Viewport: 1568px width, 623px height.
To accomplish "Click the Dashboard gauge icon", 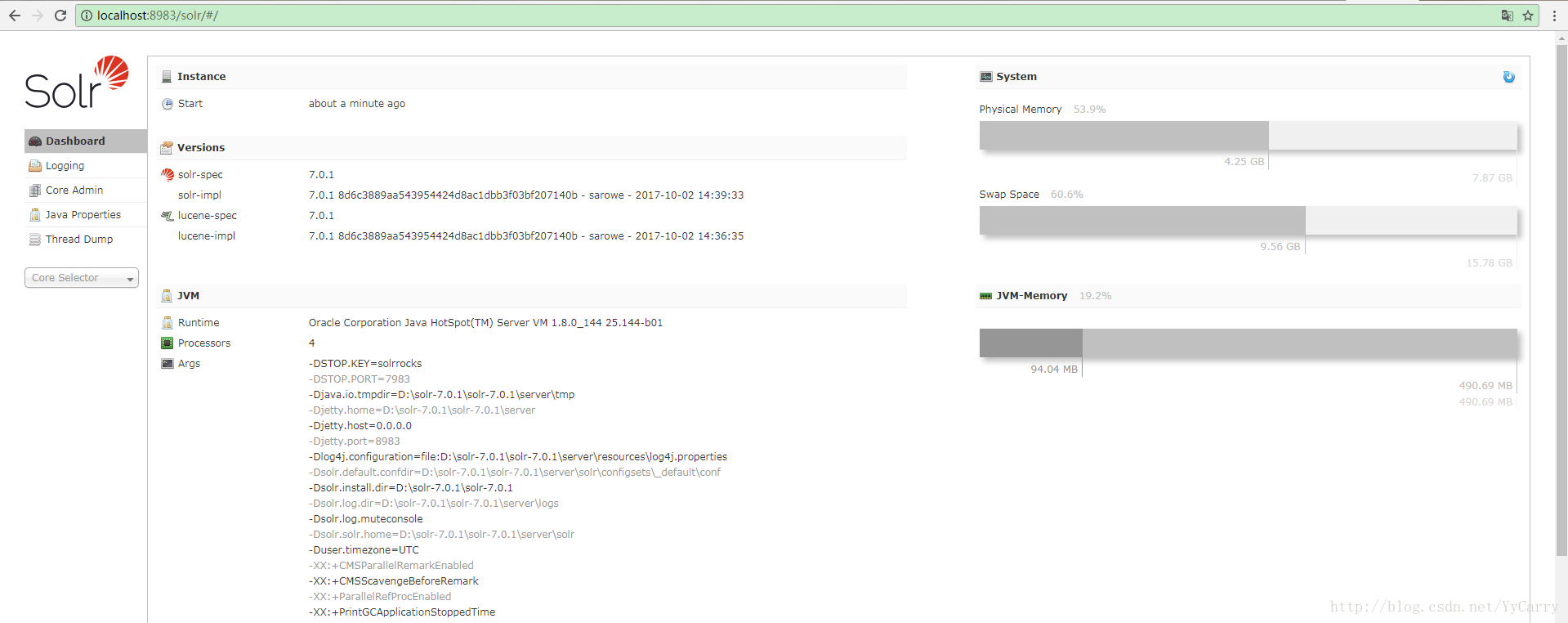I will 35,141.
